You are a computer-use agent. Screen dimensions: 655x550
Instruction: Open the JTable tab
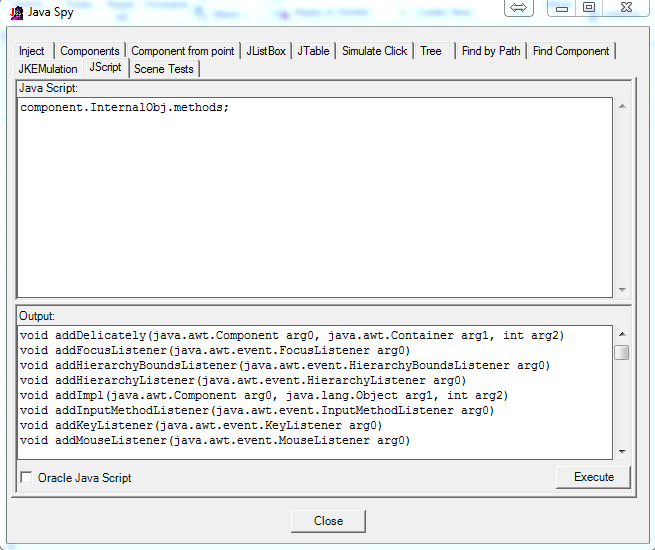[313, 51]
